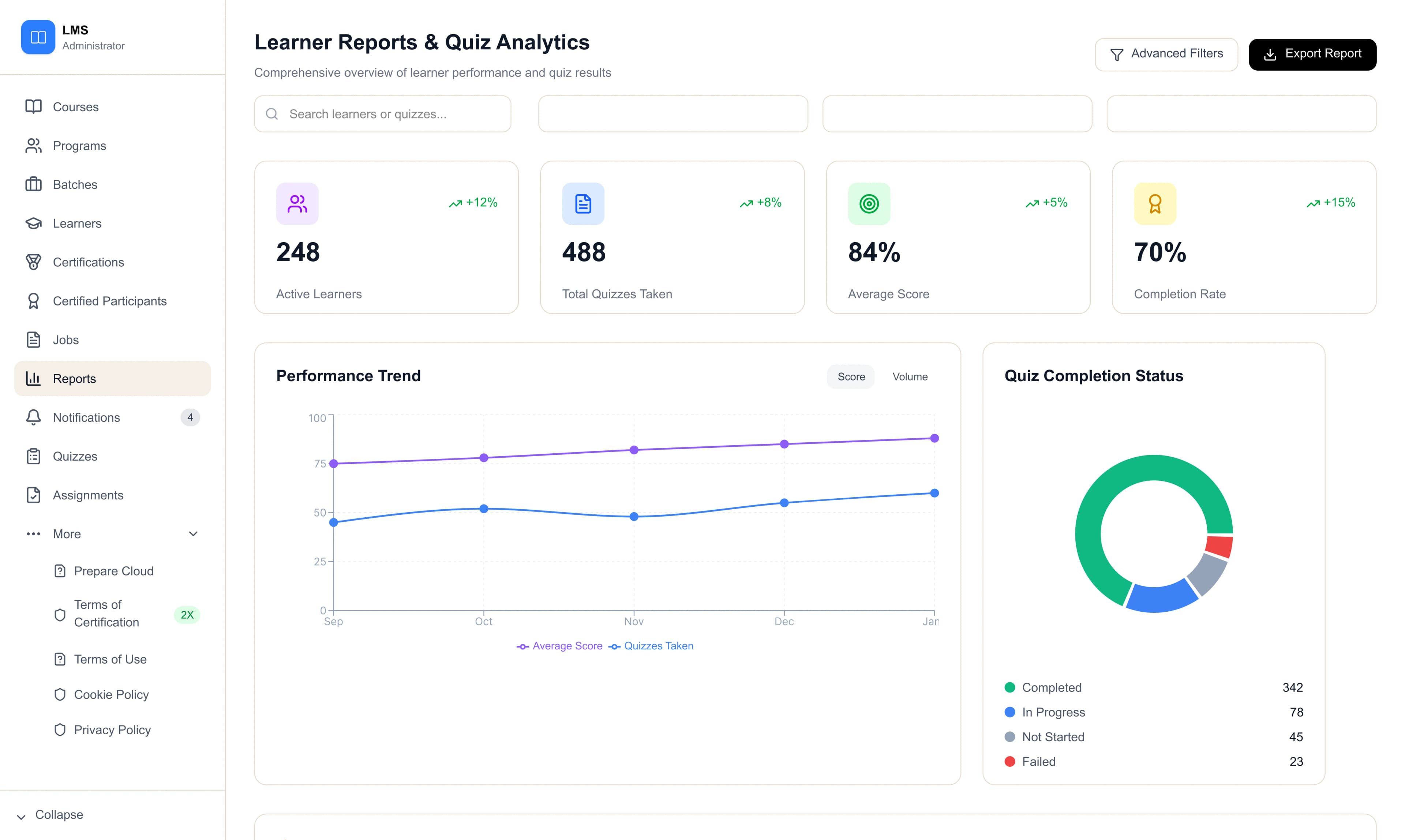This screenshot has height=840, width=1405.
Task: Switch Performance Trend to Score view
Action: tap(850, 377)
